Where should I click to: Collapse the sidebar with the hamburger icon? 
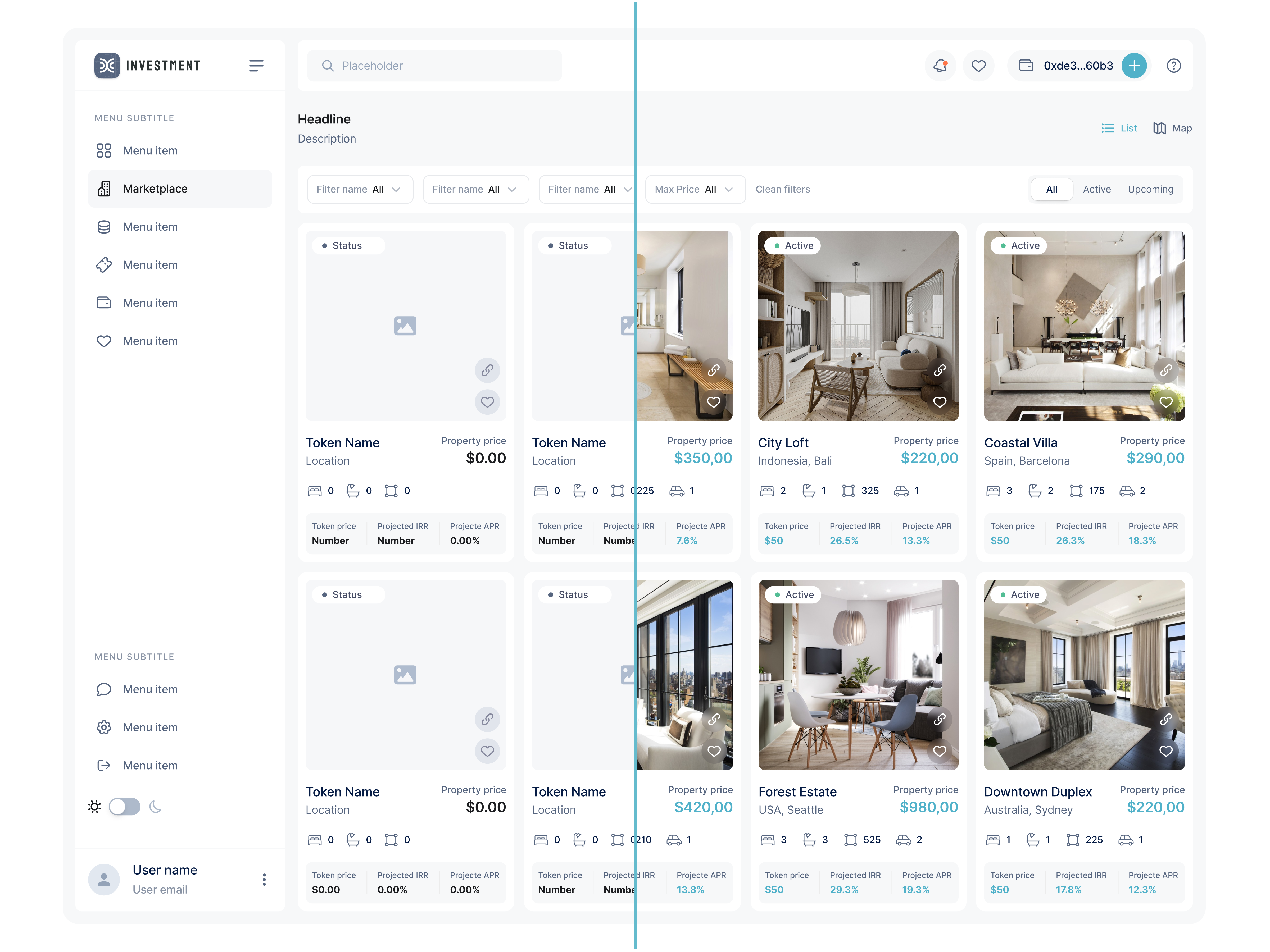[x=257, y=65]
